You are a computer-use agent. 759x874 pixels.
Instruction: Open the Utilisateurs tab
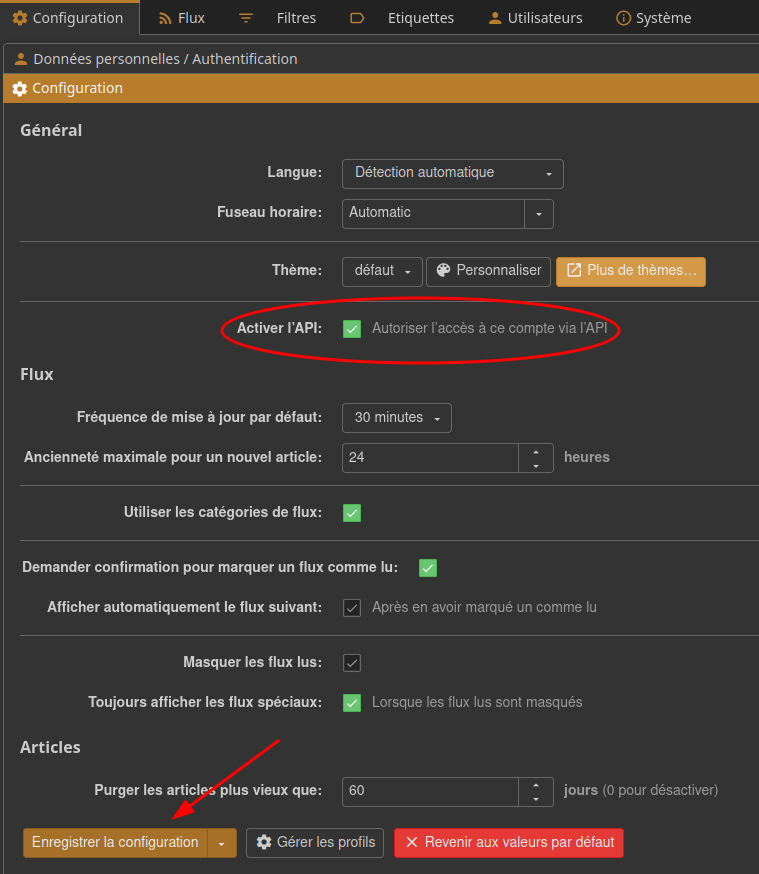coord(537,18)
